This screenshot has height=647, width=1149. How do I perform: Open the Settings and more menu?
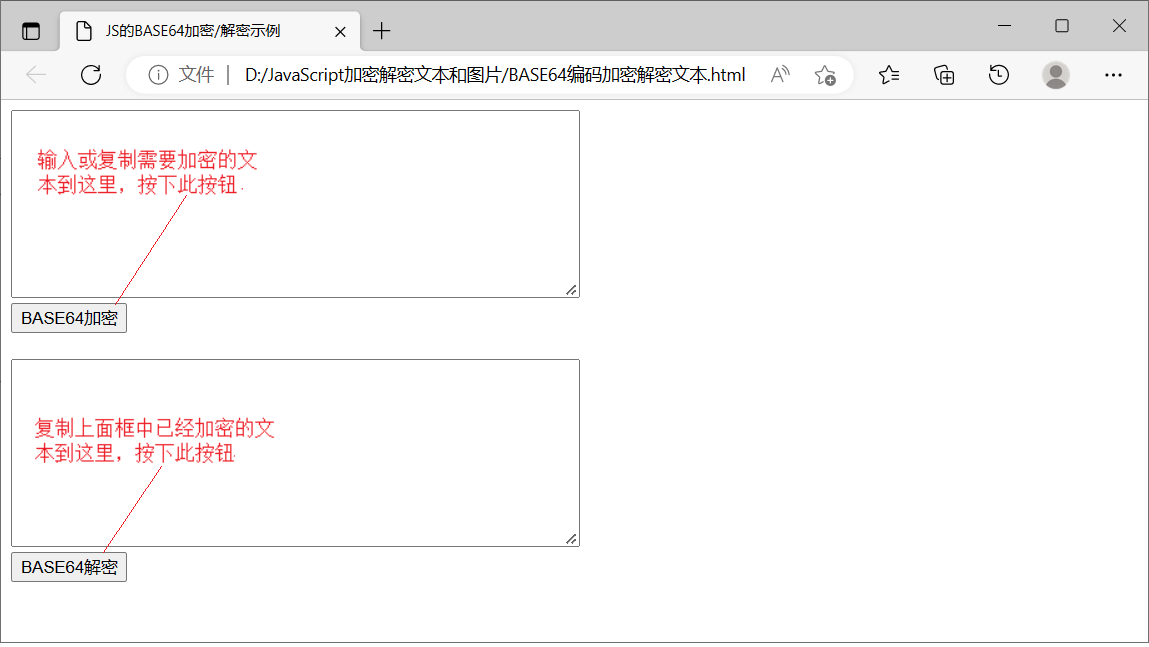click(1113, 74)
